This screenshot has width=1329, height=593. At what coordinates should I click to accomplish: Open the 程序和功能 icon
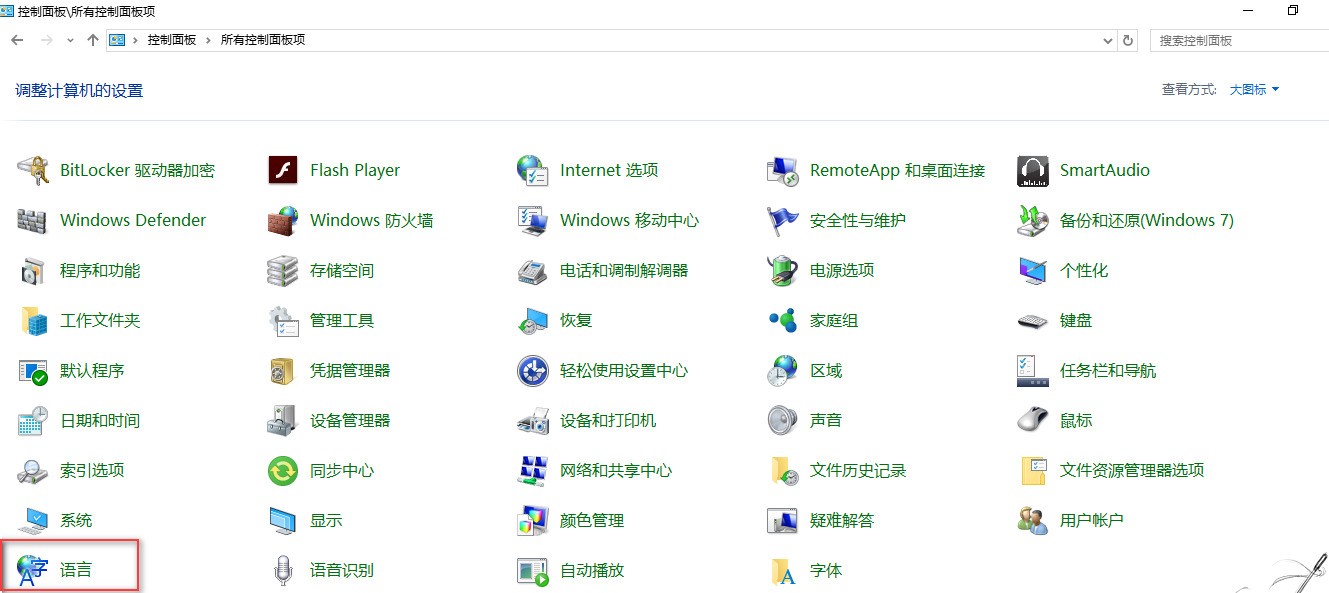(33, 271)
